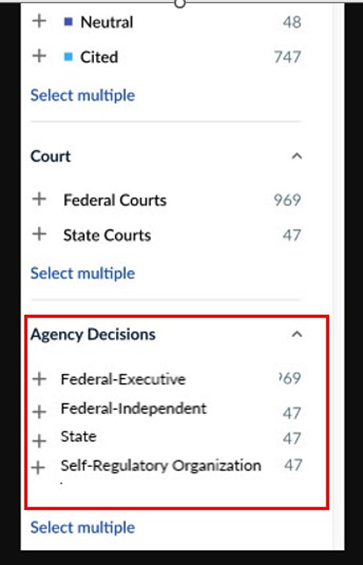Click the light blue Cited color square
The image size is (363, 565).
pyautogui.click(x=68, y=57)
